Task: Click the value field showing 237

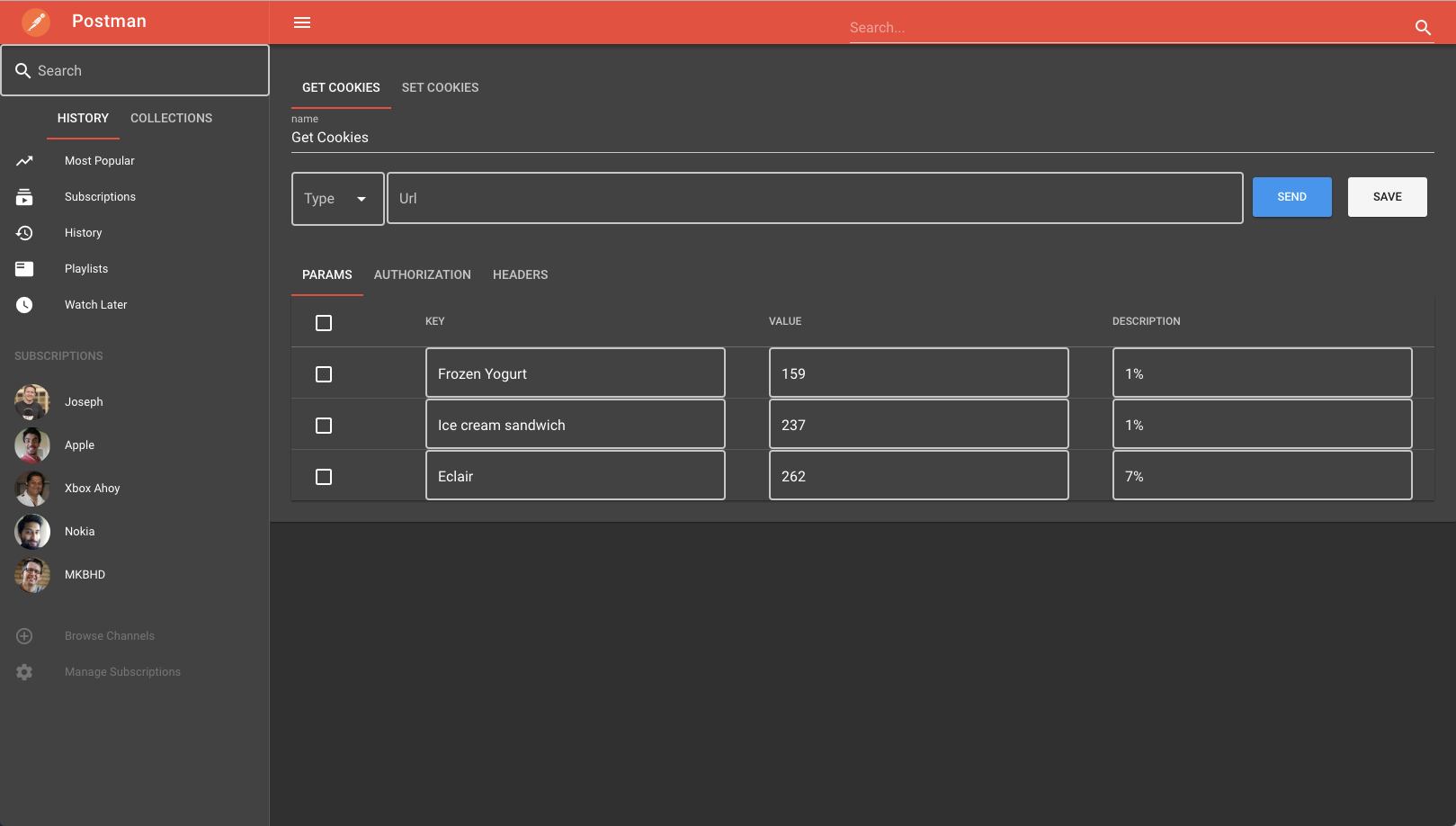Action: pos(919,424)
